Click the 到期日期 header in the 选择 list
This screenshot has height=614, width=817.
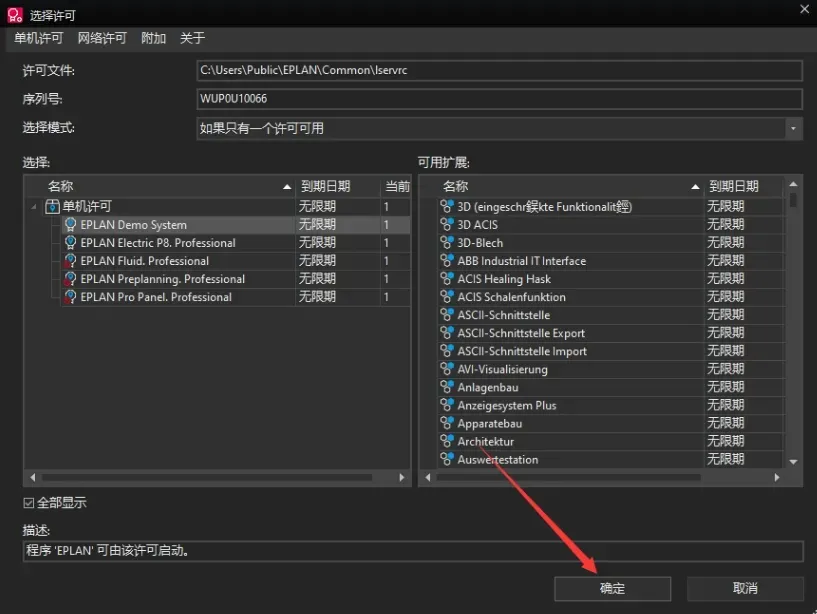(338, 187)
